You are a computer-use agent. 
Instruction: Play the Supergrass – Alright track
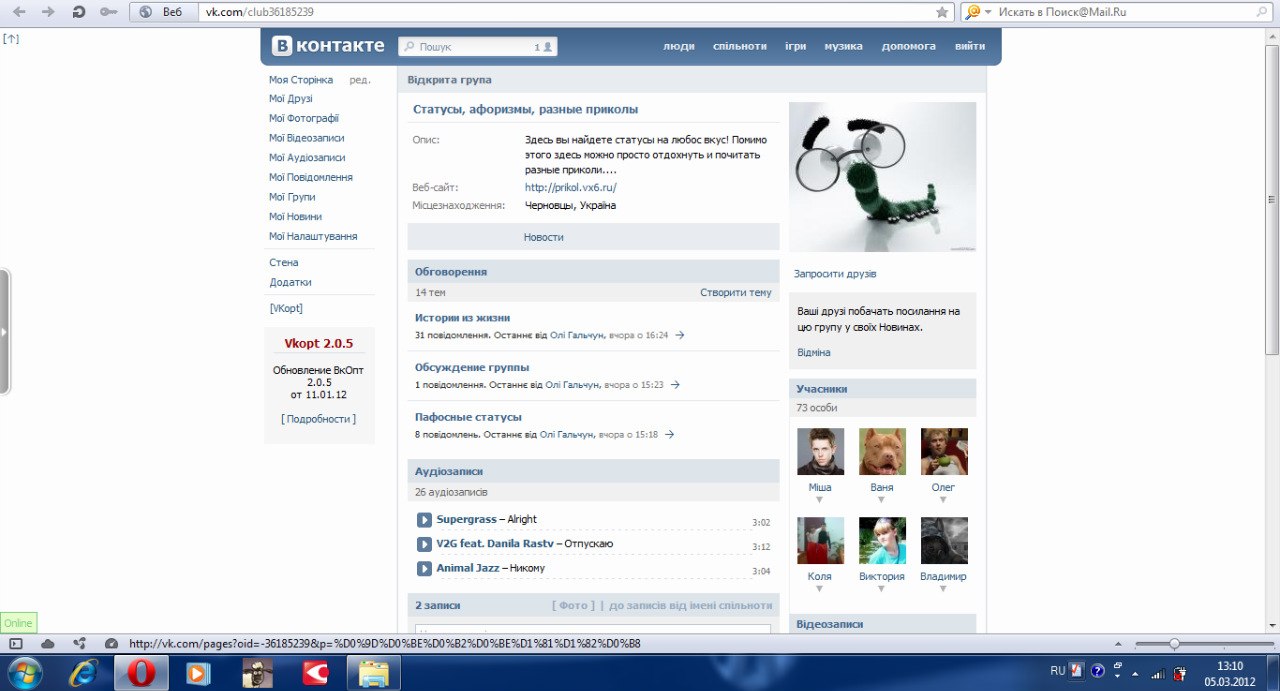424,520
